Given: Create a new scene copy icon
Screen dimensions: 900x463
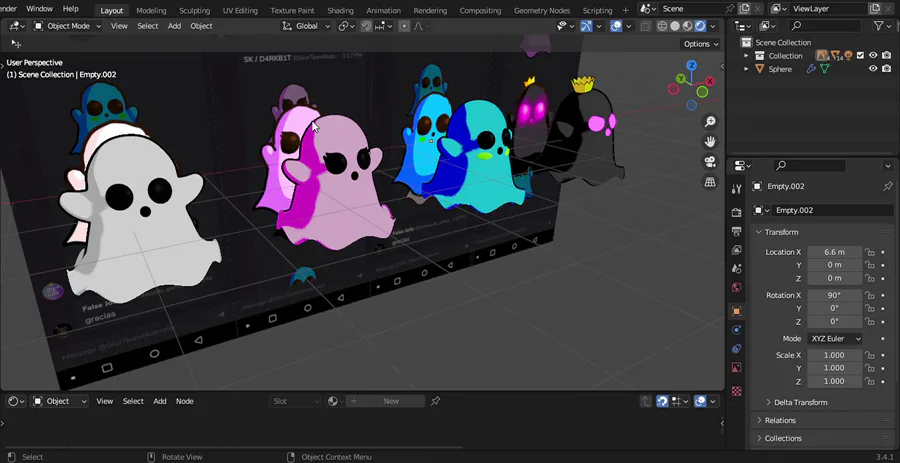Looking at the screenshot, I should [x=744, y=9].
